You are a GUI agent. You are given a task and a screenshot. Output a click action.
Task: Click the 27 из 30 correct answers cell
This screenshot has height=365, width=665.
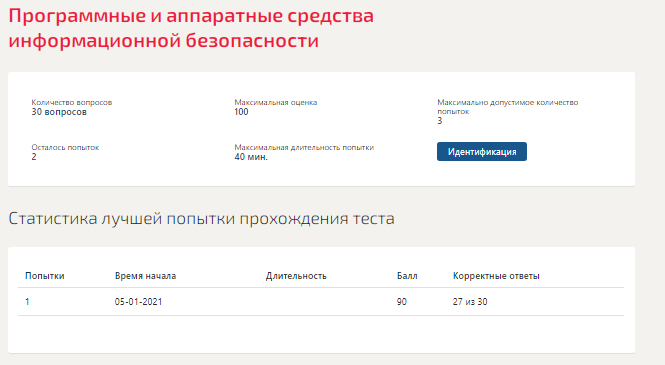click(x=470, y=302)
